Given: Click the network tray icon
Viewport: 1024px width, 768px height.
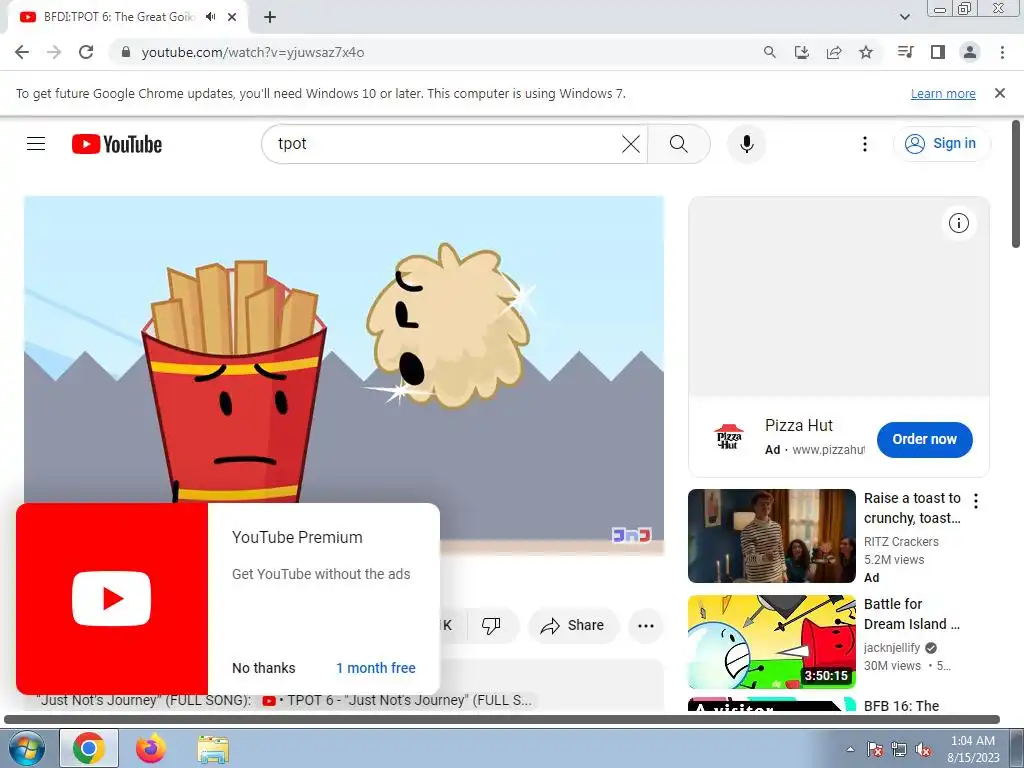Looking at the screenshot, I should tap(899, 749).
